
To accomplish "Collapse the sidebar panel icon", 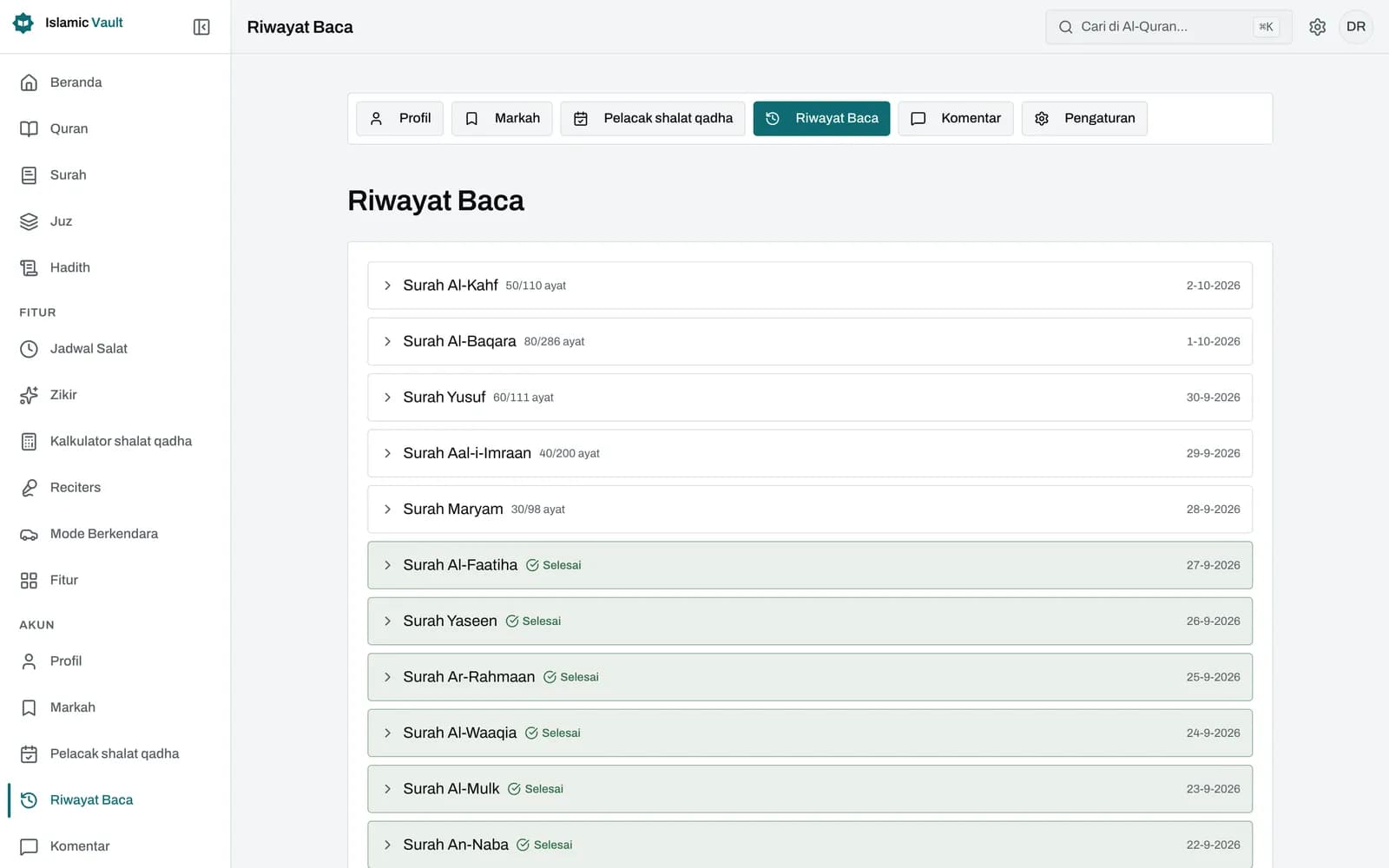I will click(201, 27).
